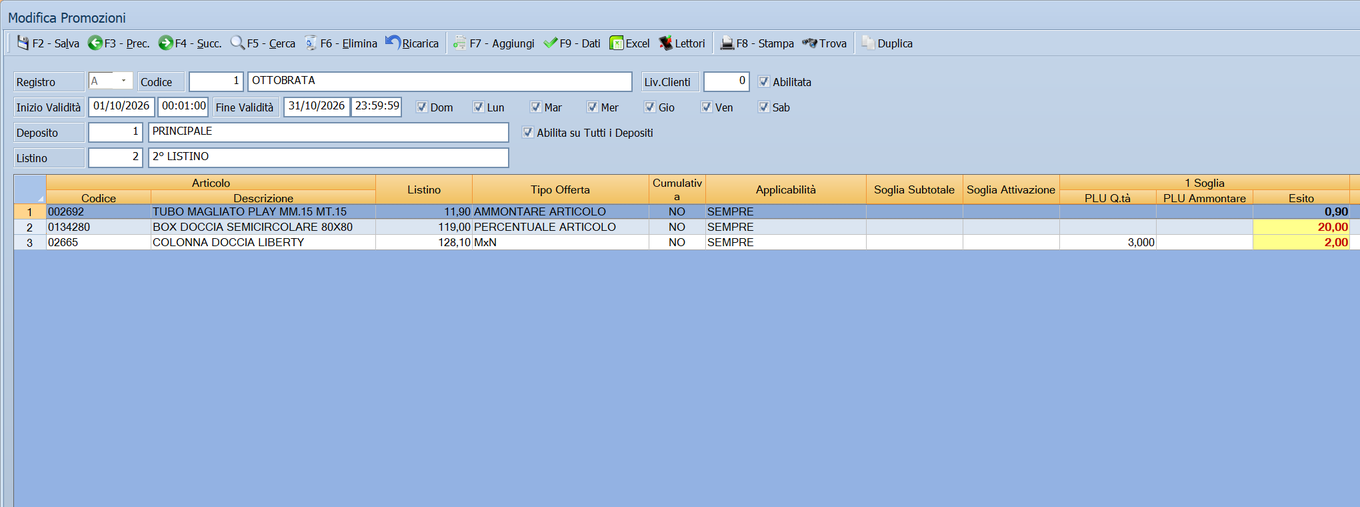Click the Esito column header
This screenshot has width=1360, height=507.
[1301, 198]
